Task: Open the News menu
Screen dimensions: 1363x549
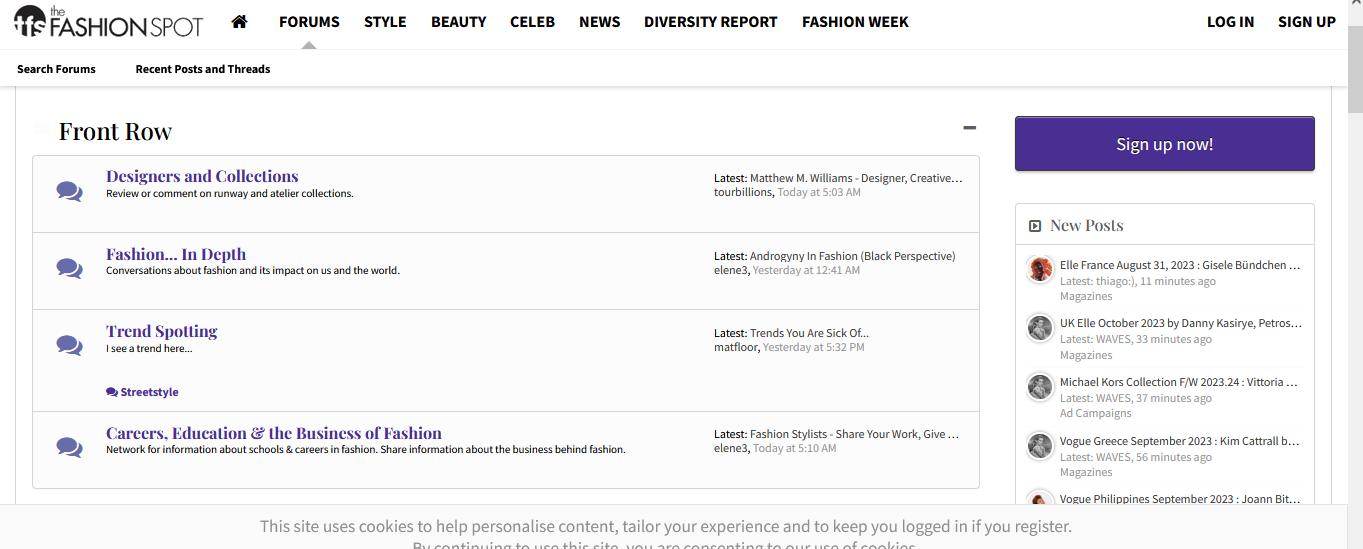Action: [x=599, y=22]
